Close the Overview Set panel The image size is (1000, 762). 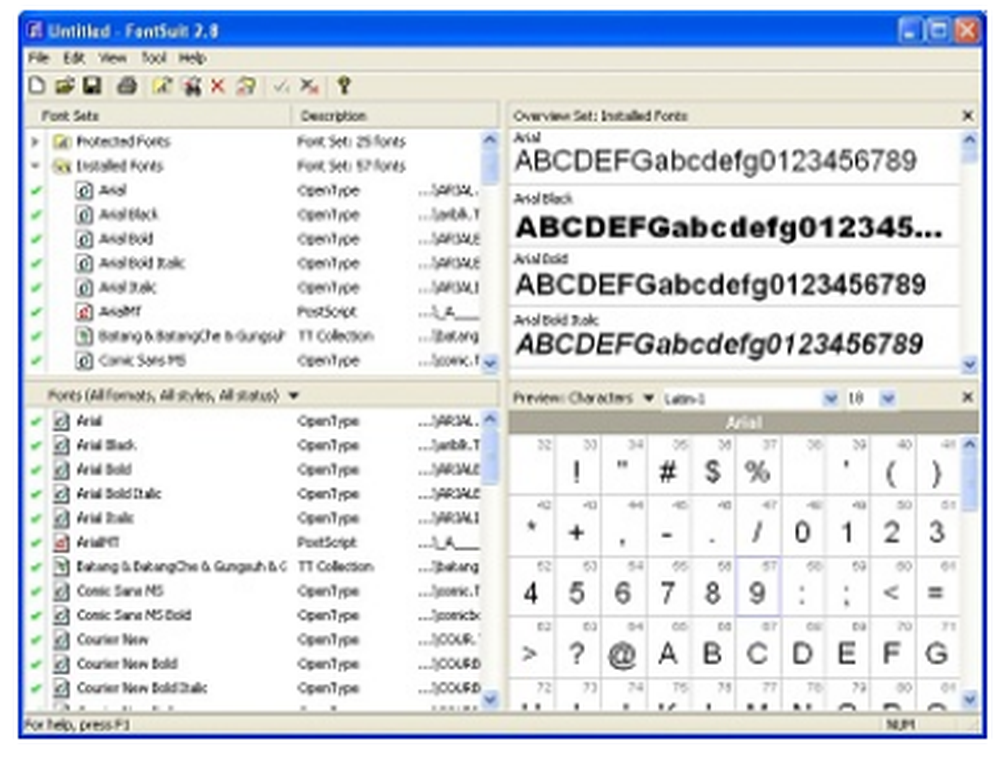[x=967, y=115]
